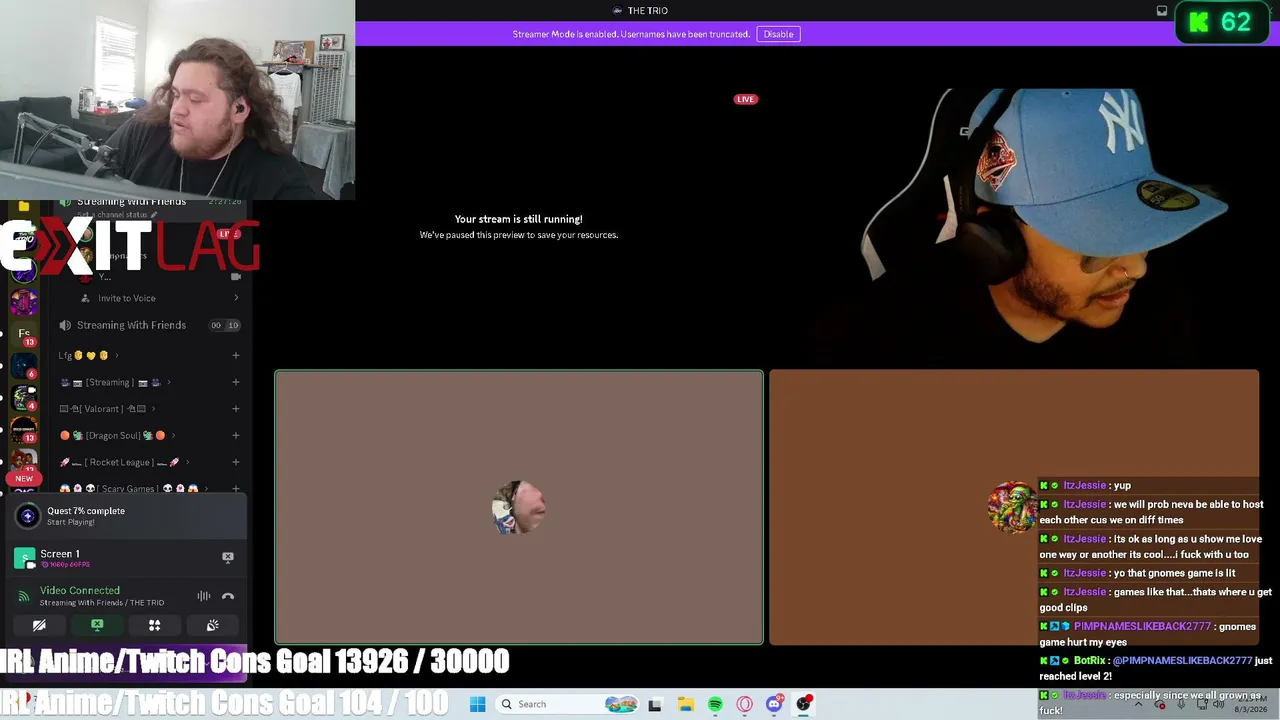Disable Streamer Mode in the purple banner

click(778, 34)
